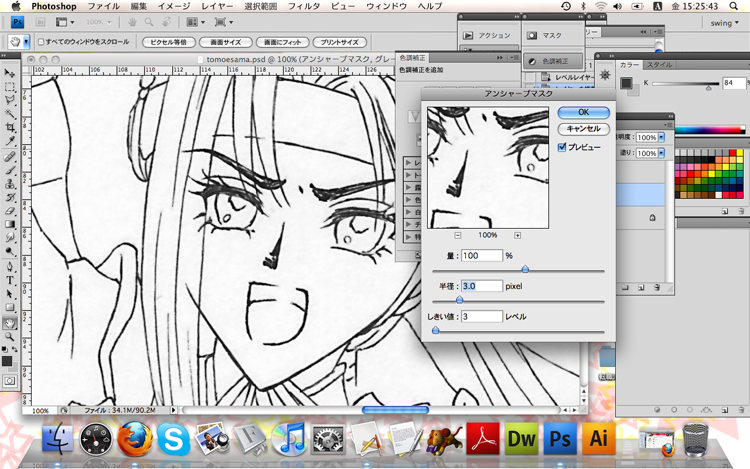Select the Move tool
The height and width of the screenshot is (469, 750).
[x=9, y=73]
